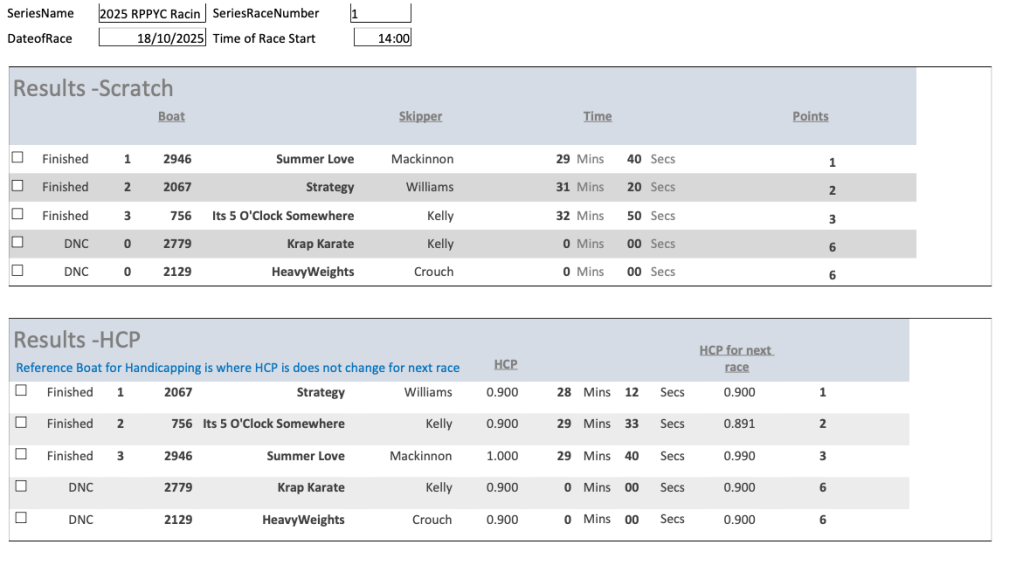Click the Time column header

click(x=597, y=116)
